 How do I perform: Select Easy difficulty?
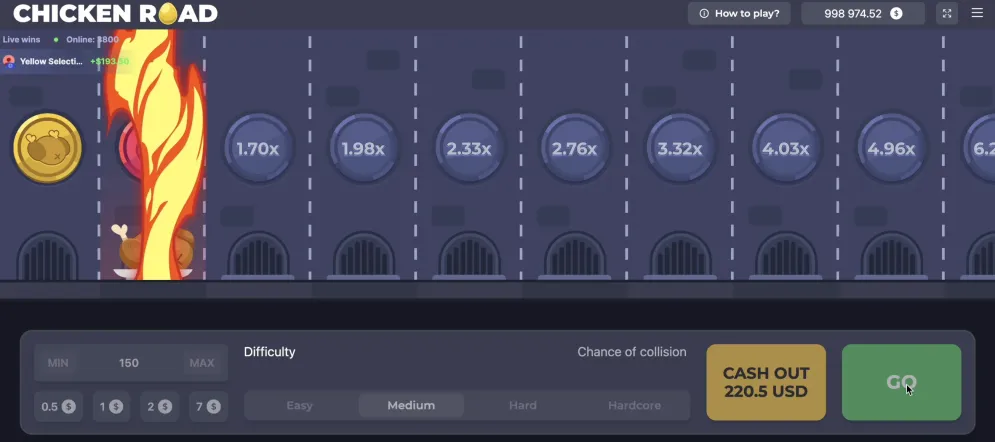(300, 405)
